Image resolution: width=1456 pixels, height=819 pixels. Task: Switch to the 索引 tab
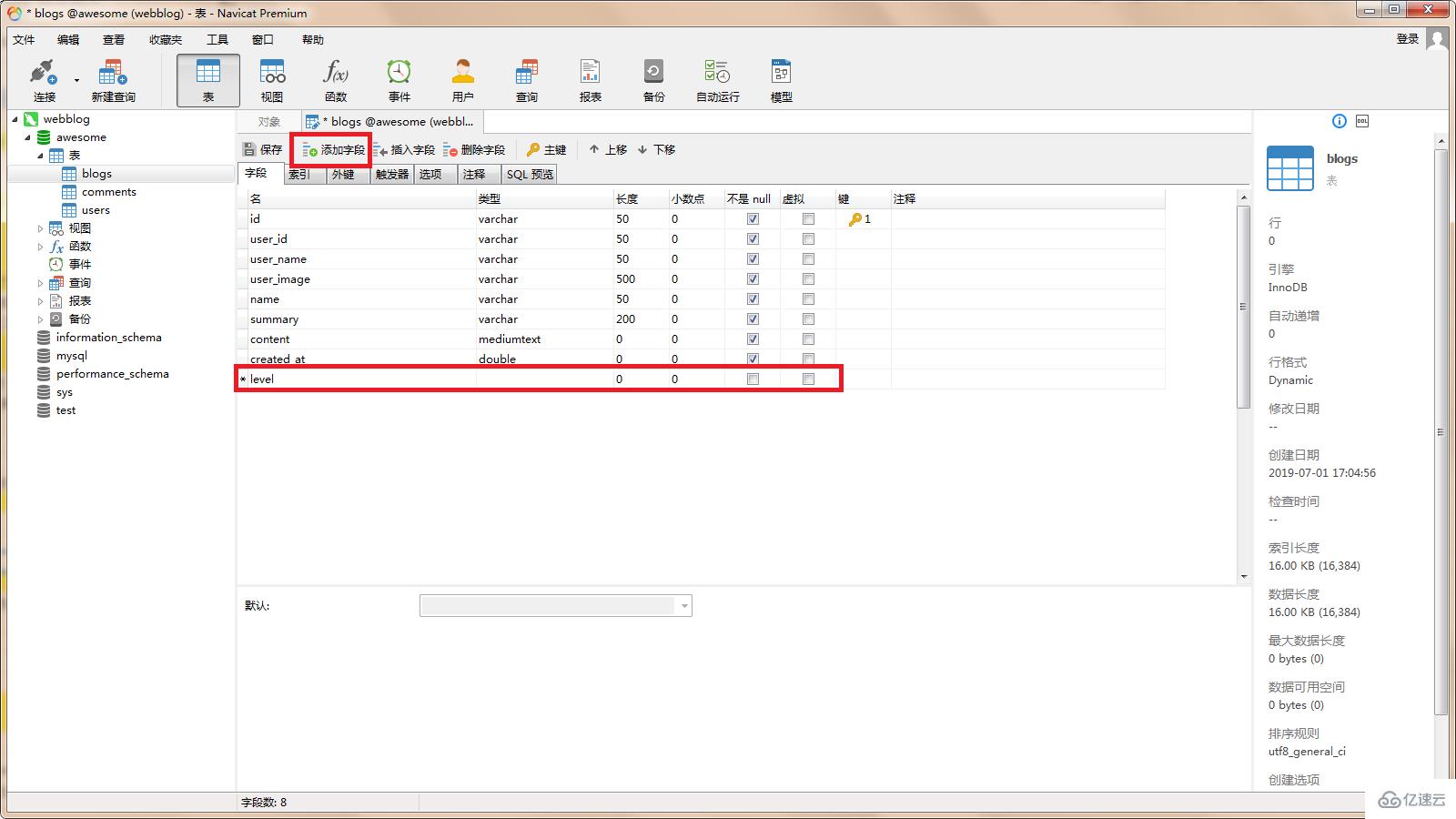(303, 175)
